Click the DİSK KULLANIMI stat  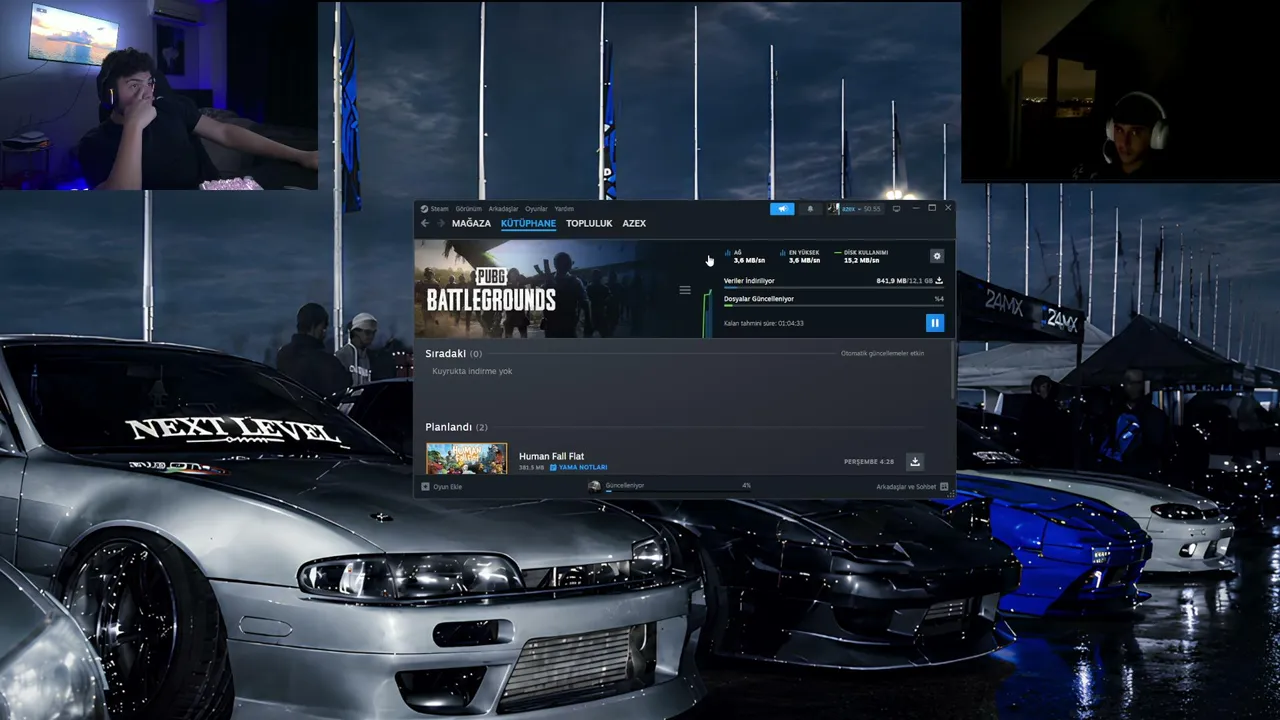pyautogui.click(x=861, y=257)
